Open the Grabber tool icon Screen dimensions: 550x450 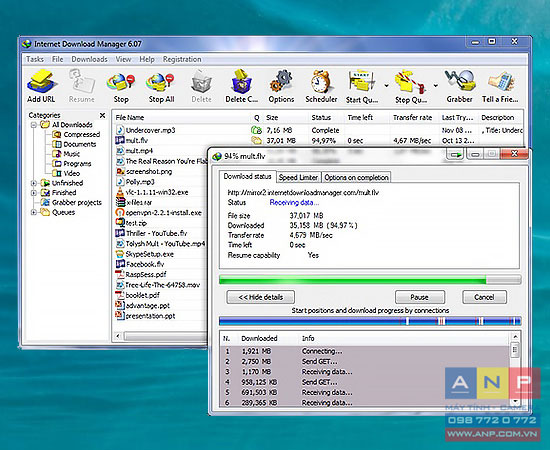[x=460, y=86]
